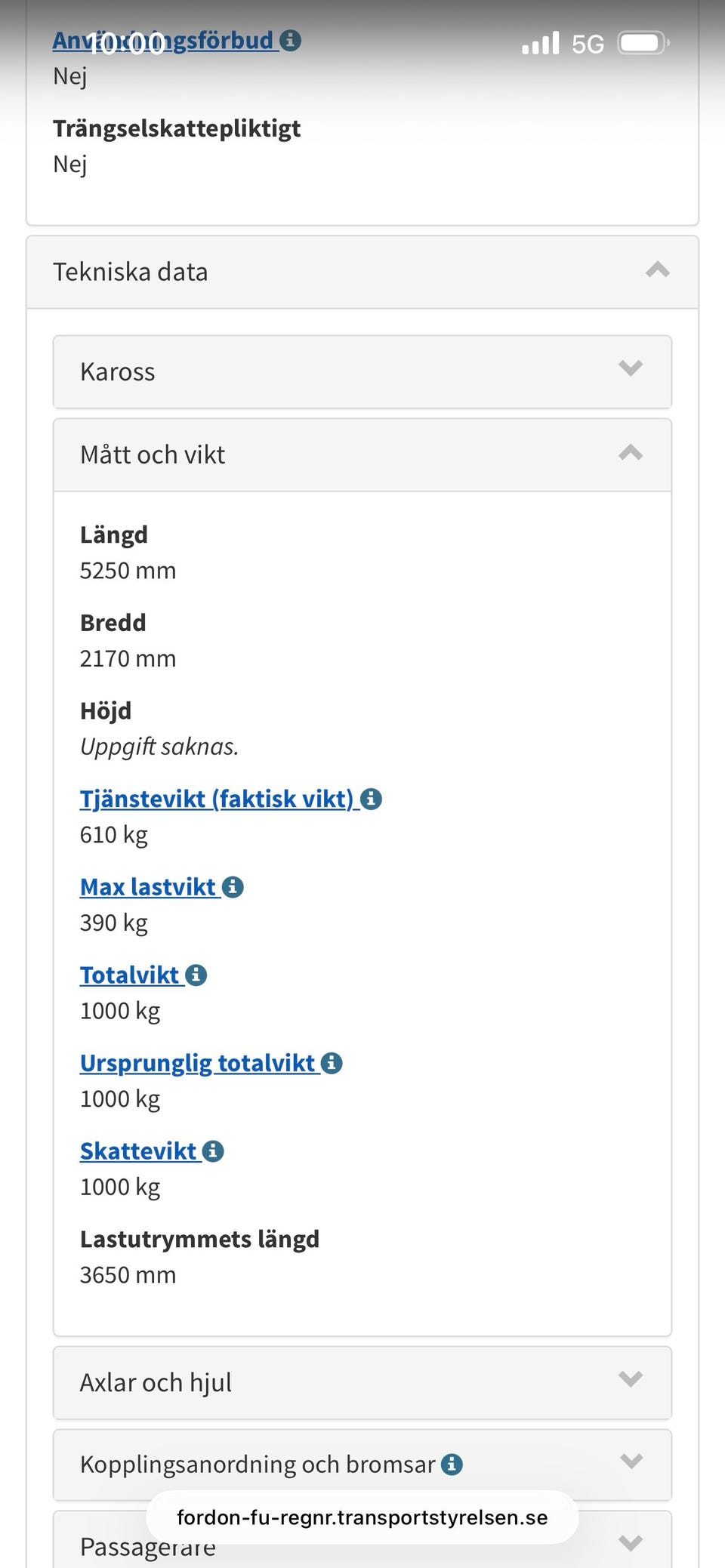Expand the Kaross section
This screenshot has width=725, height=1568.
[x=630, y=369]
